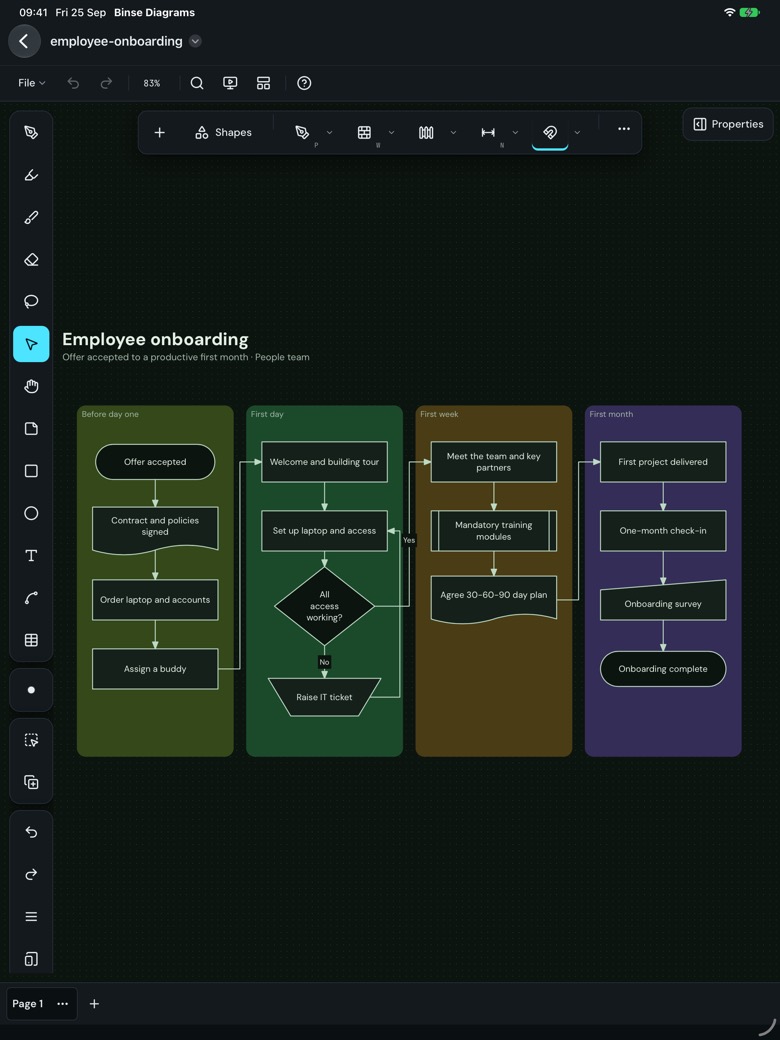Expand the grid tool options chevron
The image size is (780, 1040).
391,133
